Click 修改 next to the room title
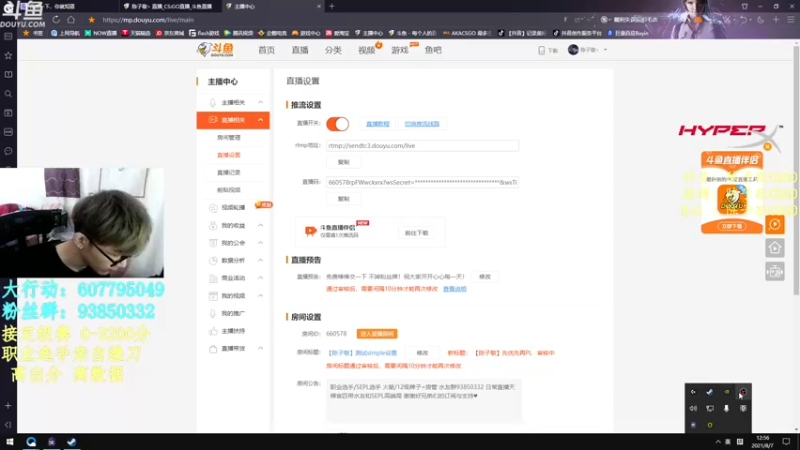Screen dimensions: 800x450 pos(422,353)
